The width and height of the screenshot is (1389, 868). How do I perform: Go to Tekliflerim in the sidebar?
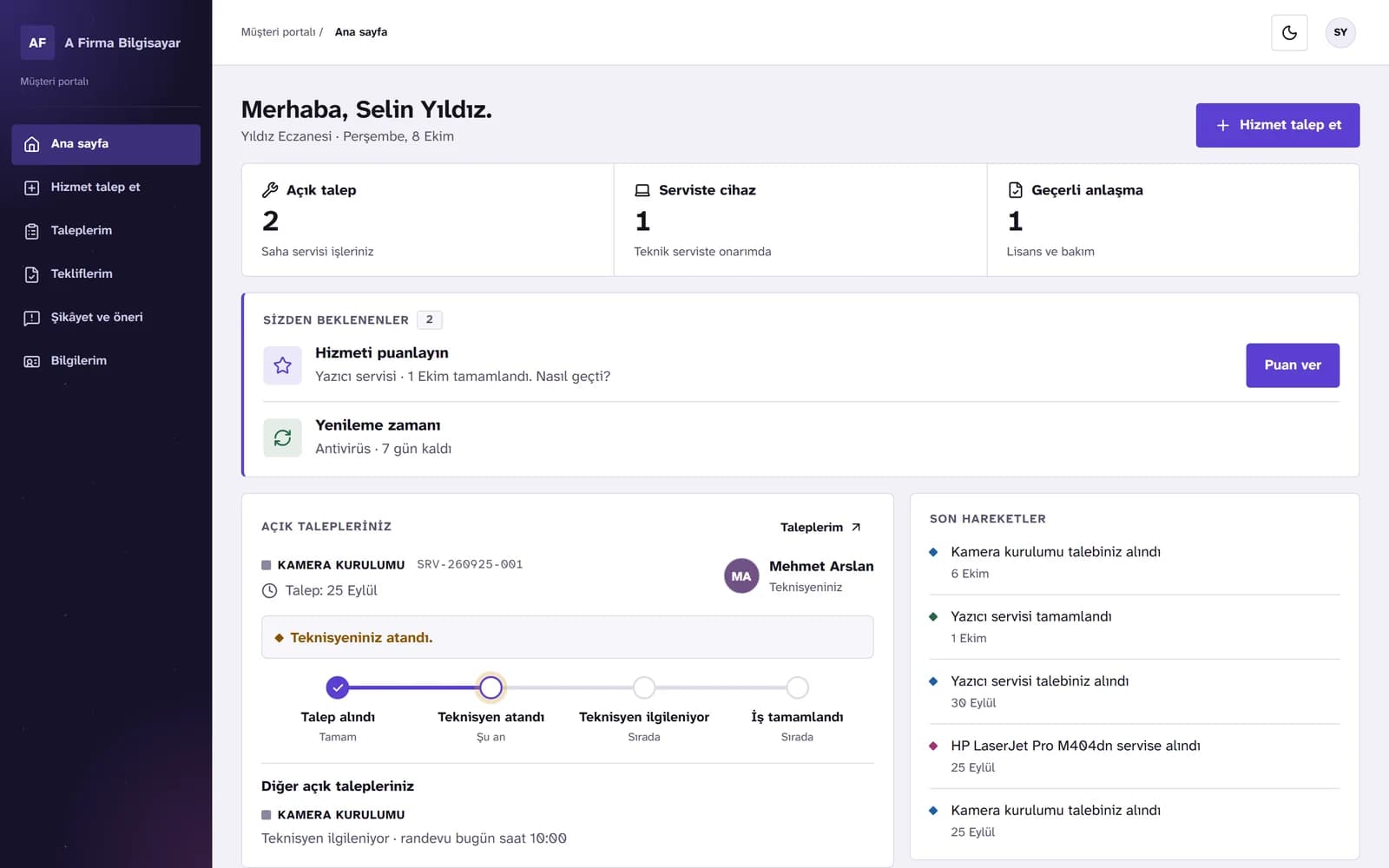106,274
